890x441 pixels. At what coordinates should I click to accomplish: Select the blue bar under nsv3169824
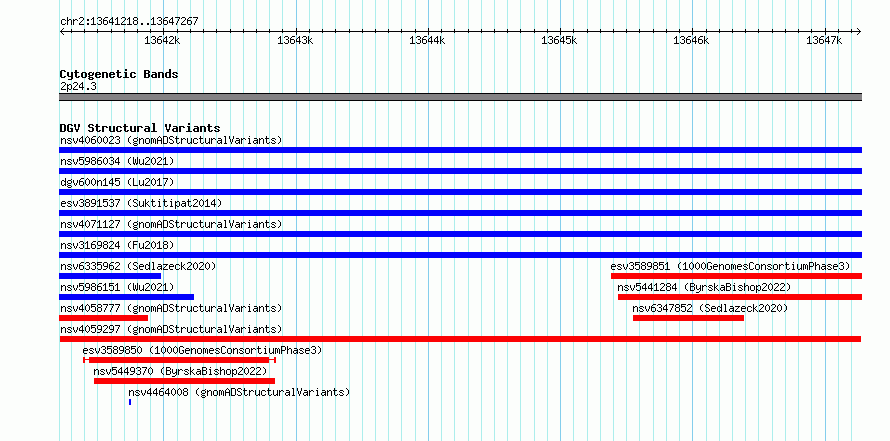coord(460,255)
